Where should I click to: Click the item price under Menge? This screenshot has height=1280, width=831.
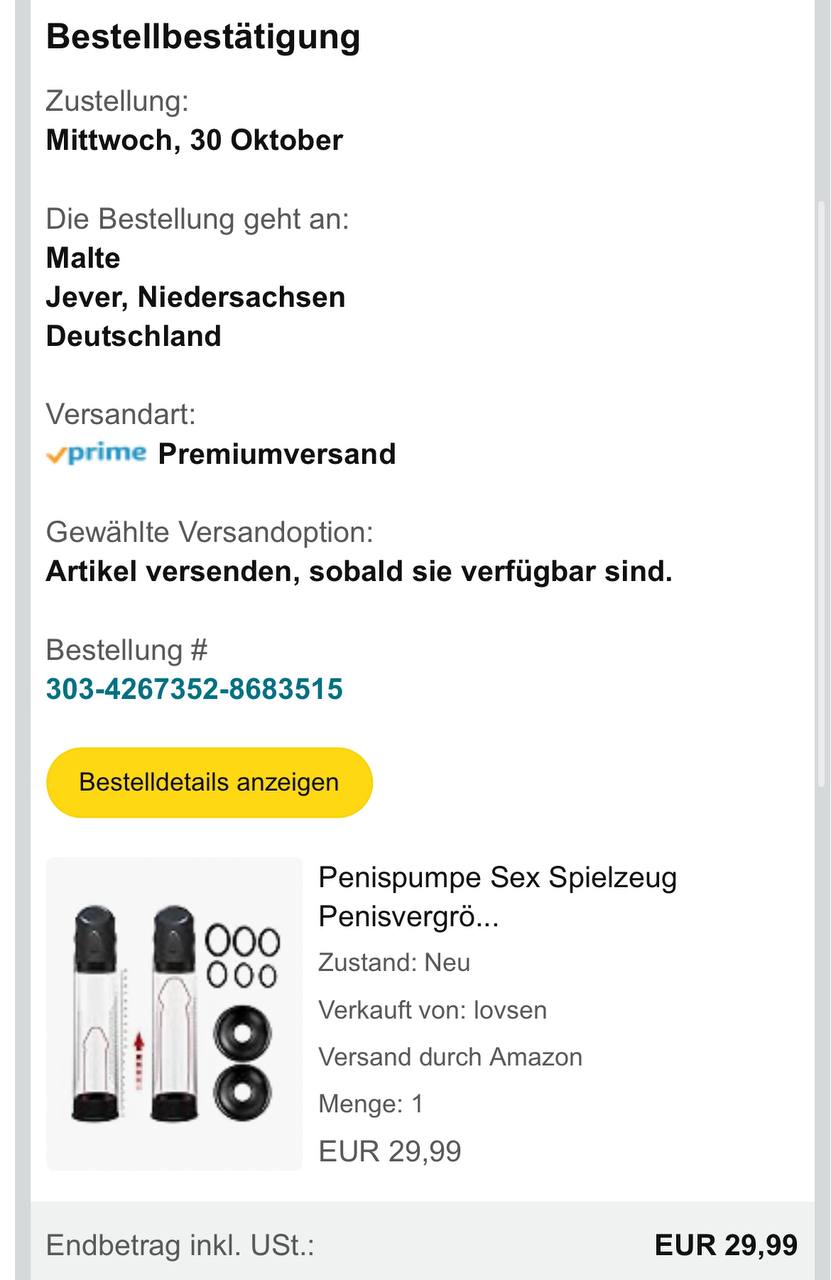click(x=390, y=1151)
